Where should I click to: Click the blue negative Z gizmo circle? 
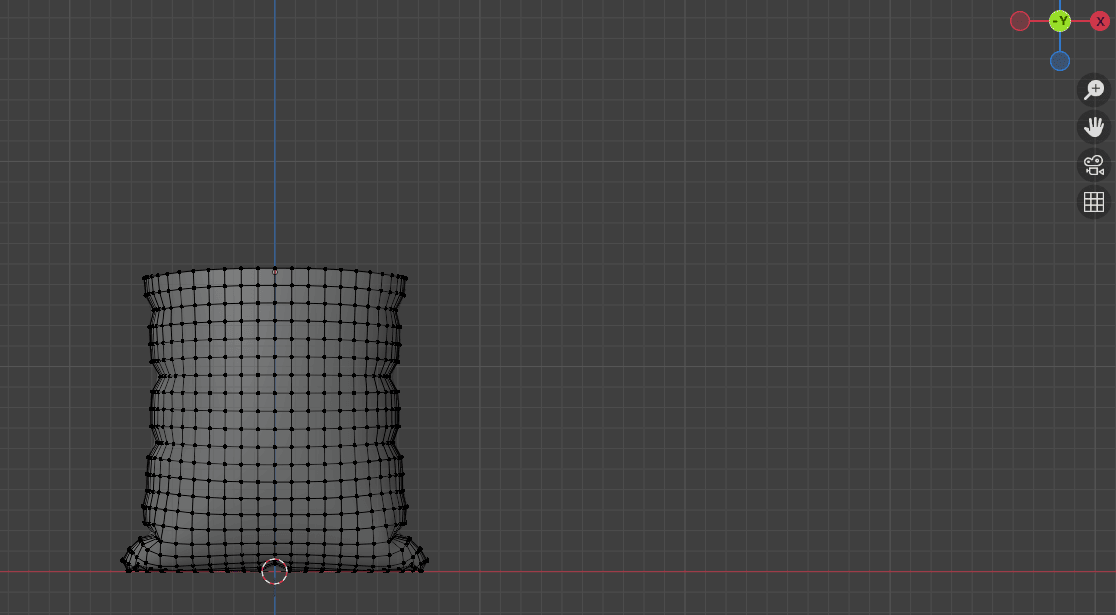click(x=1060, y=61)
